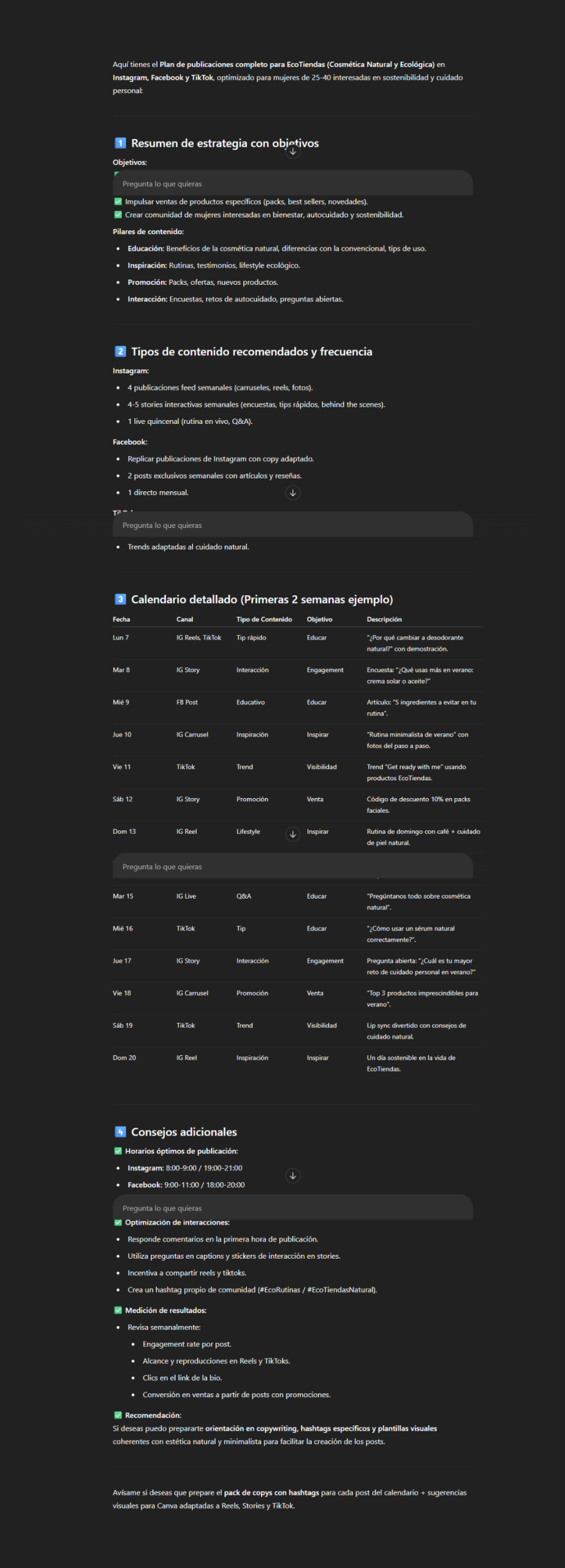Hit the down-arrow in the Dom 13 row

[293, 834]
